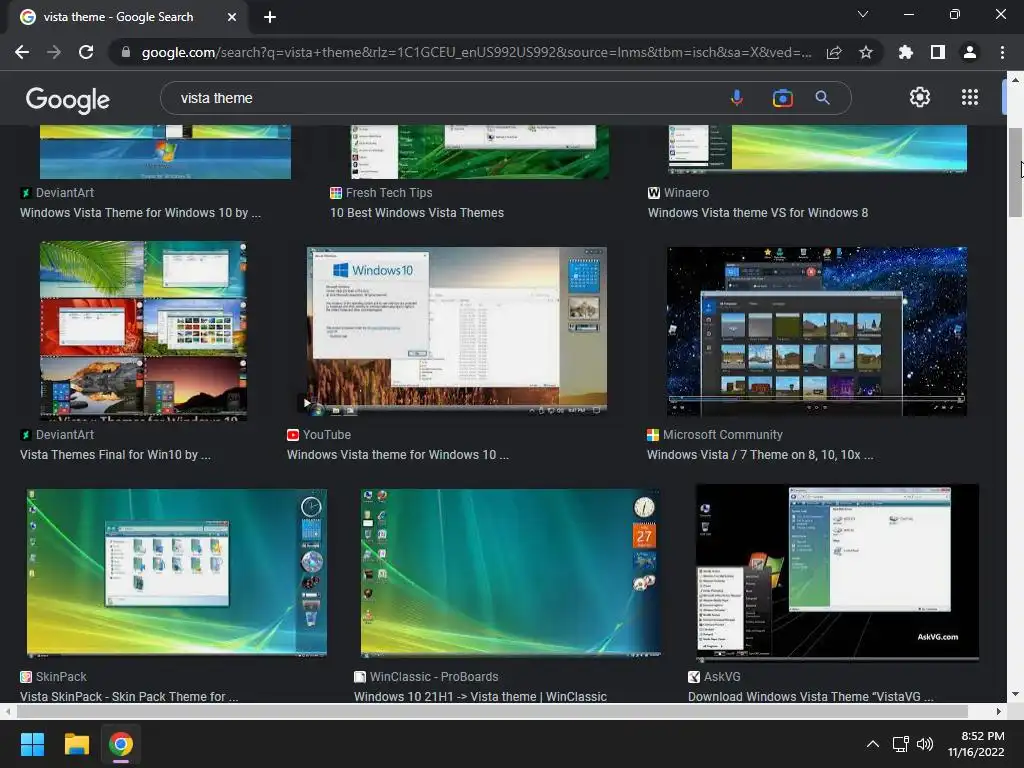1024x768 pixels.
Task: Open Google quick settings gear
Action: [x=920, y=97]
